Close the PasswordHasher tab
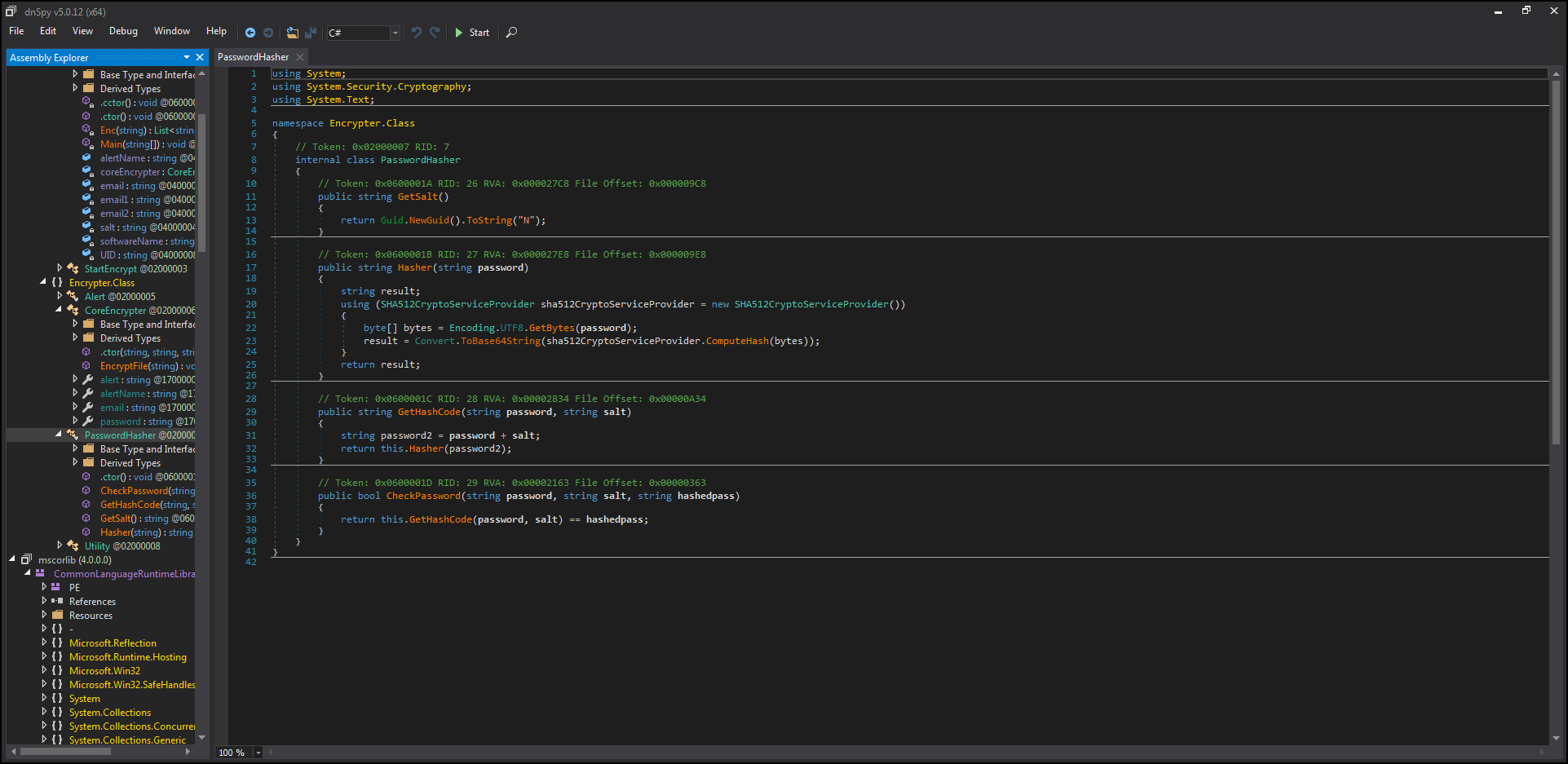The width and height of the screenshot is (1568, 764). 300,57
